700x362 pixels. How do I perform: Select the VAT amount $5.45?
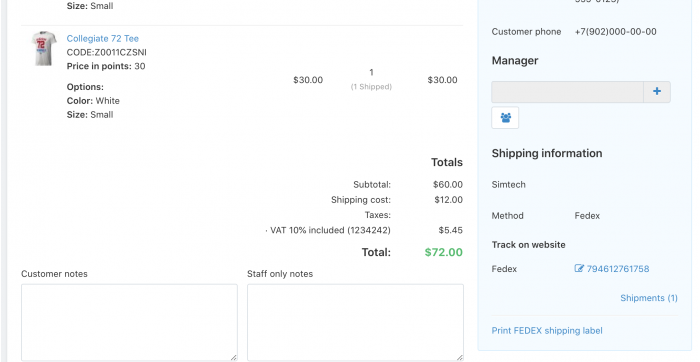[x=450, y=230]
